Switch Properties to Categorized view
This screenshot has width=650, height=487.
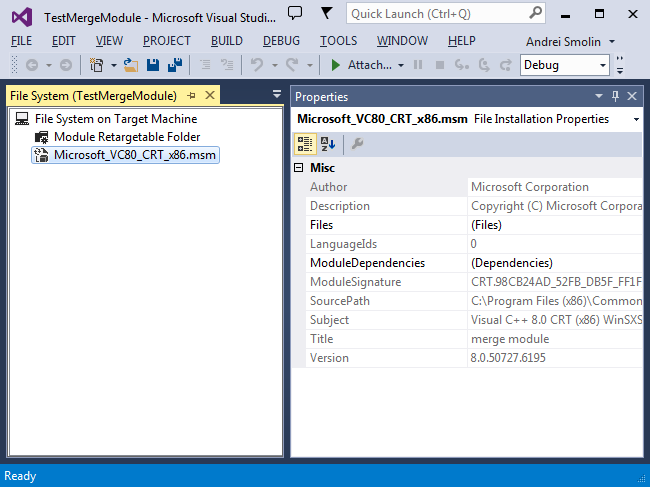(x=305, y=144)
